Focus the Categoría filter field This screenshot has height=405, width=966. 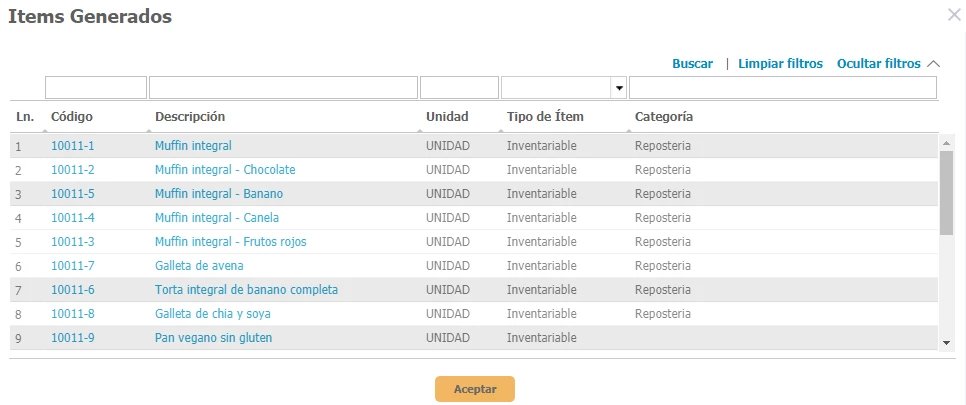coord(782,88)
